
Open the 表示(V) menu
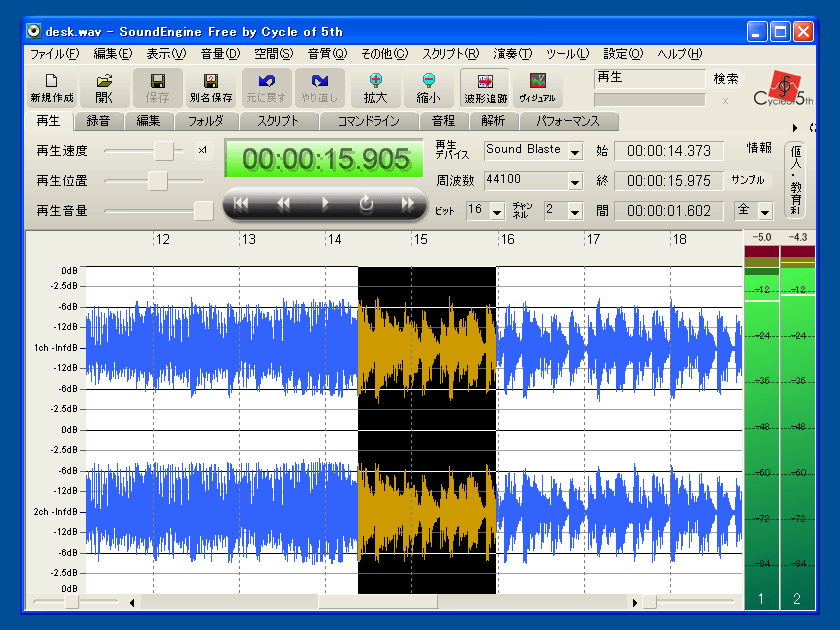tap(166, 54)
